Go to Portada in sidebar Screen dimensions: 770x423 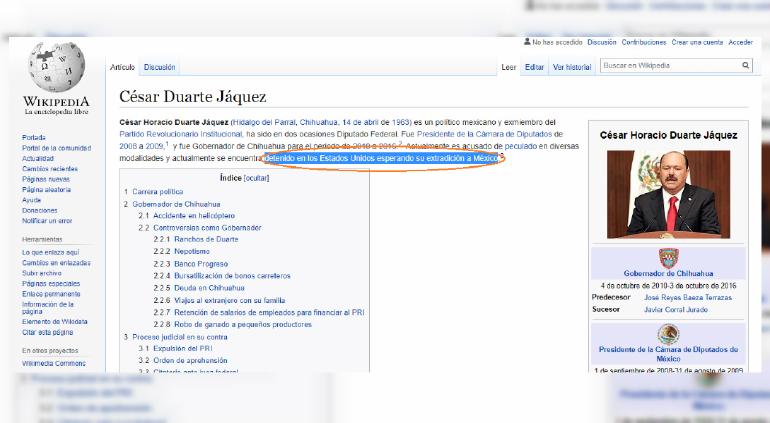coord(34,138)
